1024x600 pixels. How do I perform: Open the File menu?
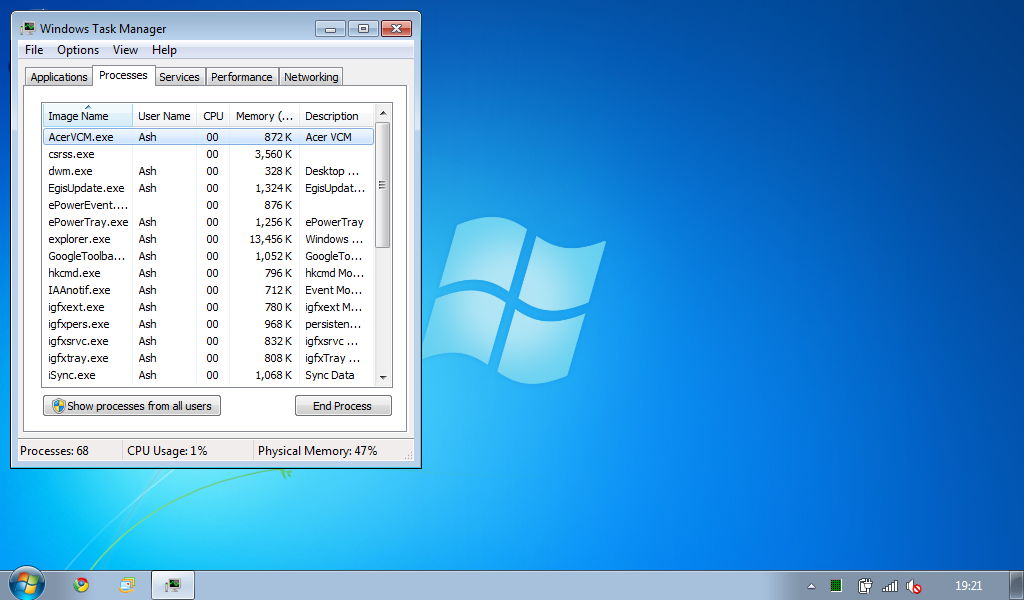click(x=34, y=50)
